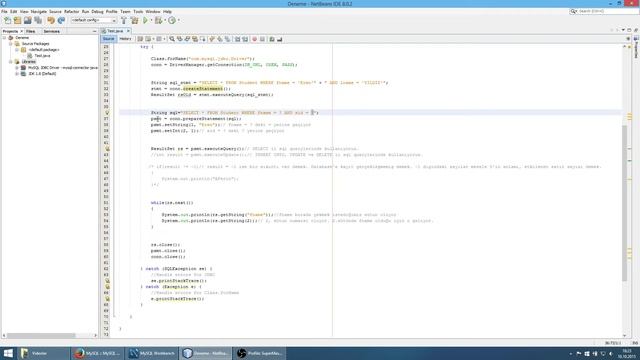
Task: Open the Refactor menu
Action: (x=71, y=11)
